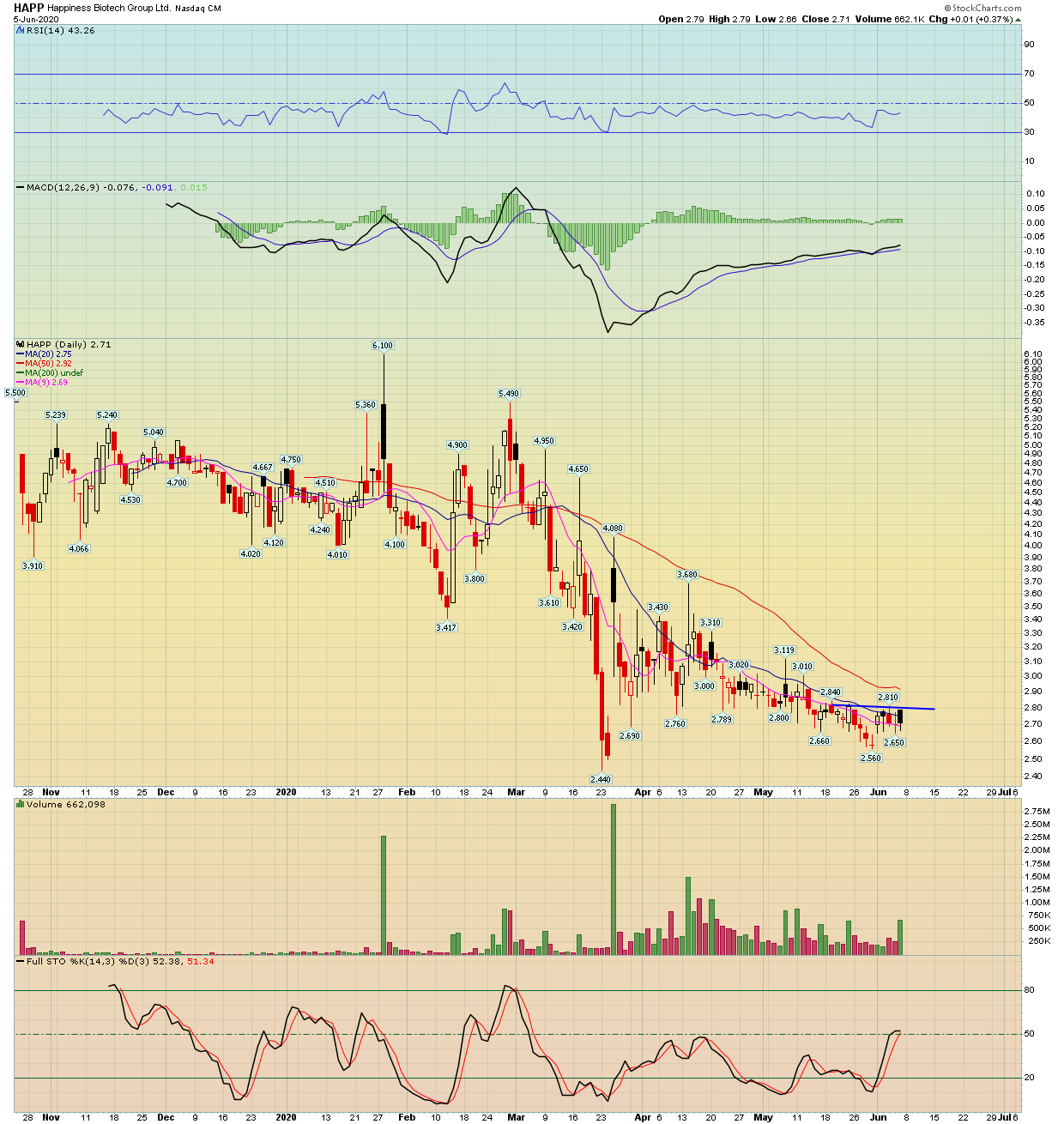Screen dimensions: 1064x1124
Task: Click the green MA(200) line swatch
Action: coord(21,372)
